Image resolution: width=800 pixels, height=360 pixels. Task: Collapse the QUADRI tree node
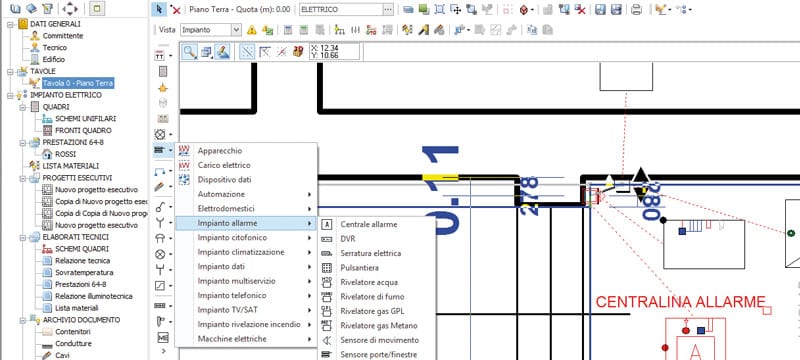click(22, 107)
